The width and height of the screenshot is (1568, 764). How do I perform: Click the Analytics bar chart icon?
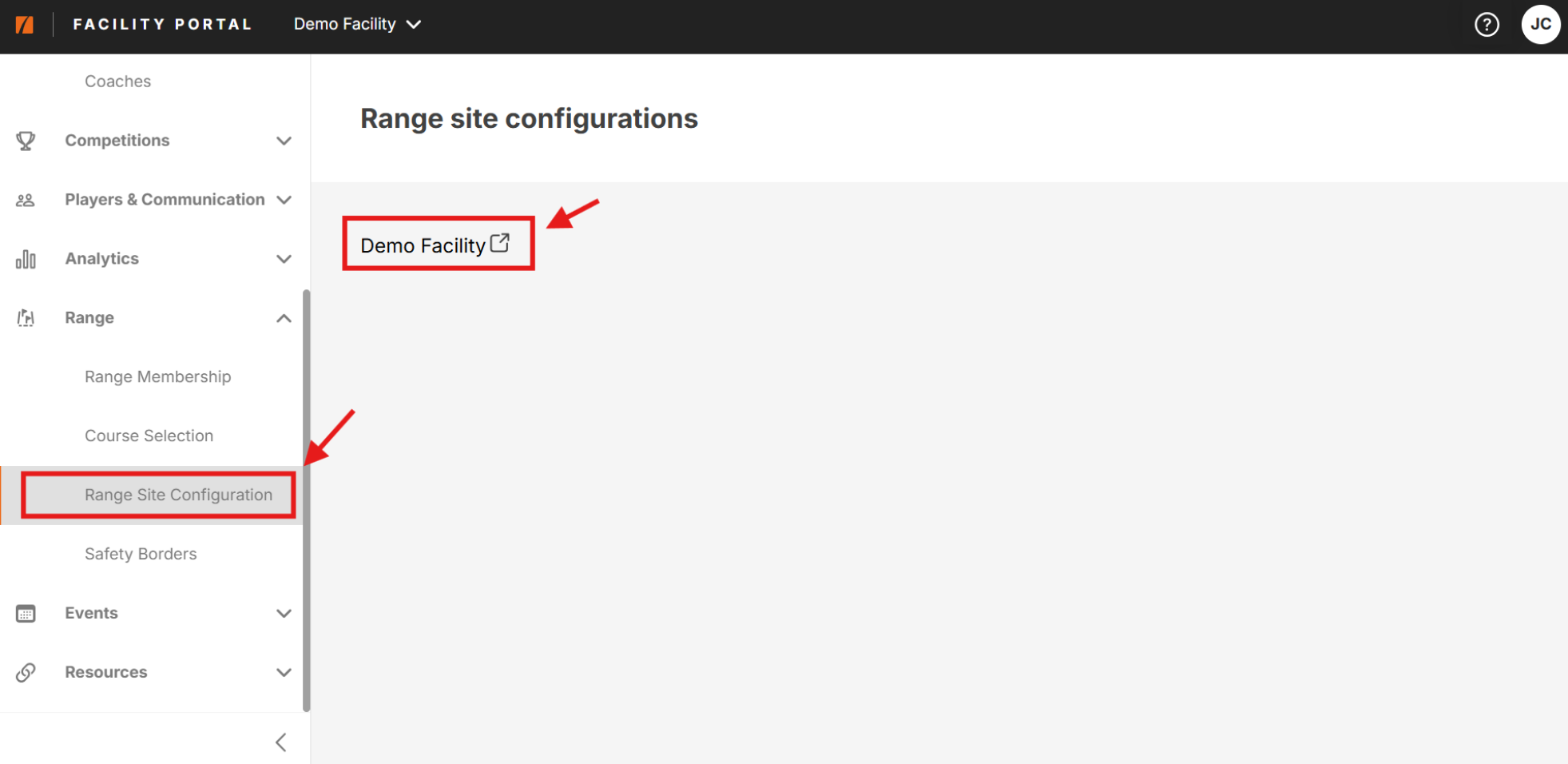point(26,259)
